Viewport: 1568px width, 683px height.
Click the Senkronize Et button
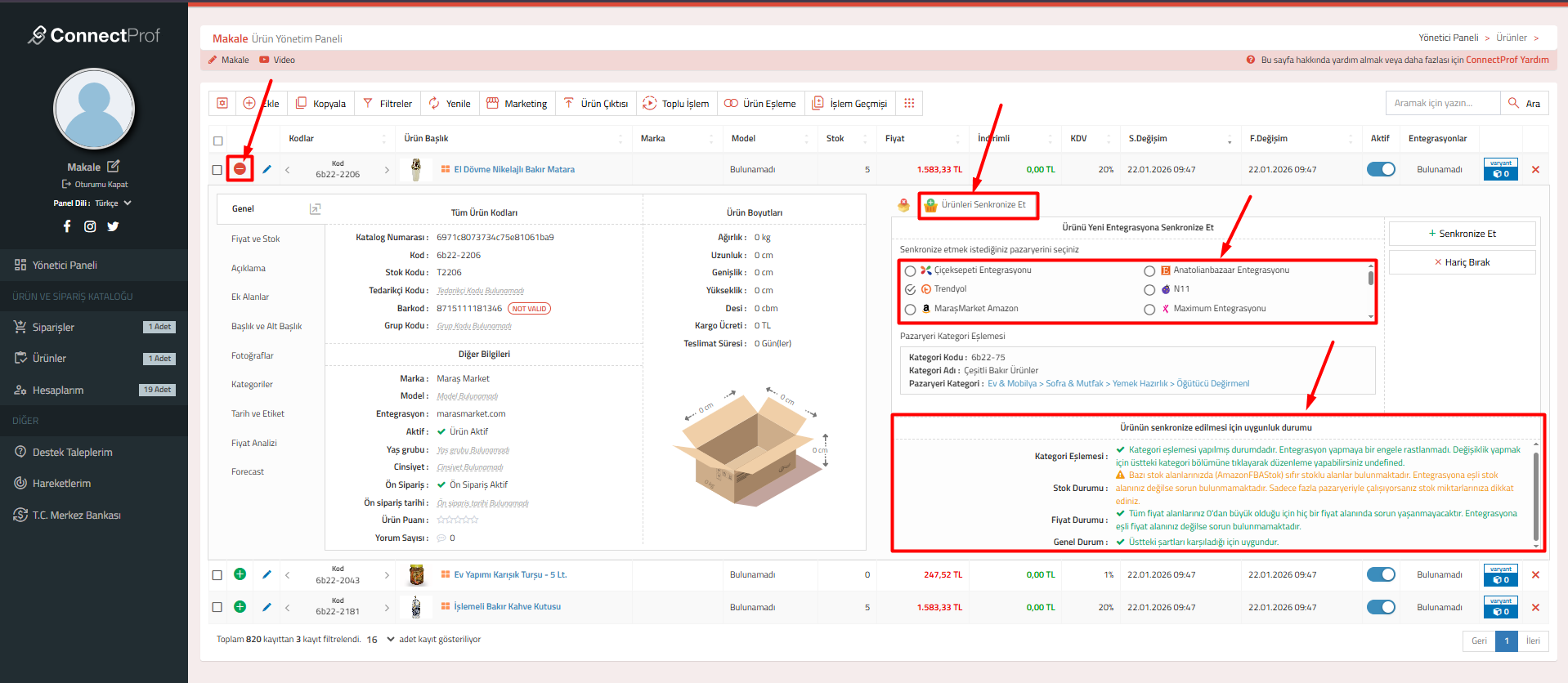pos(1462,234)
